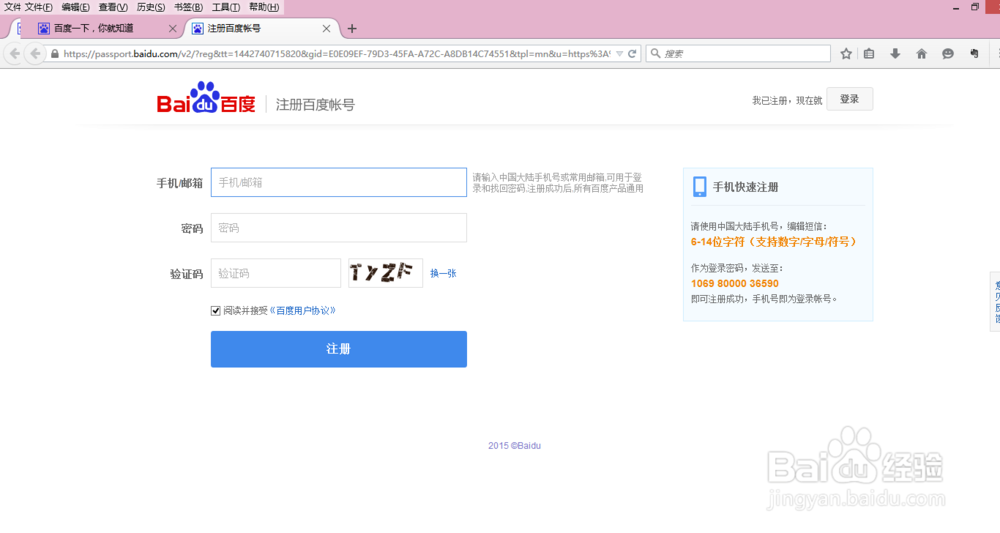Focus the 密码 password field
Viewport: 1000px width, 533px height.
pos(339,228)
